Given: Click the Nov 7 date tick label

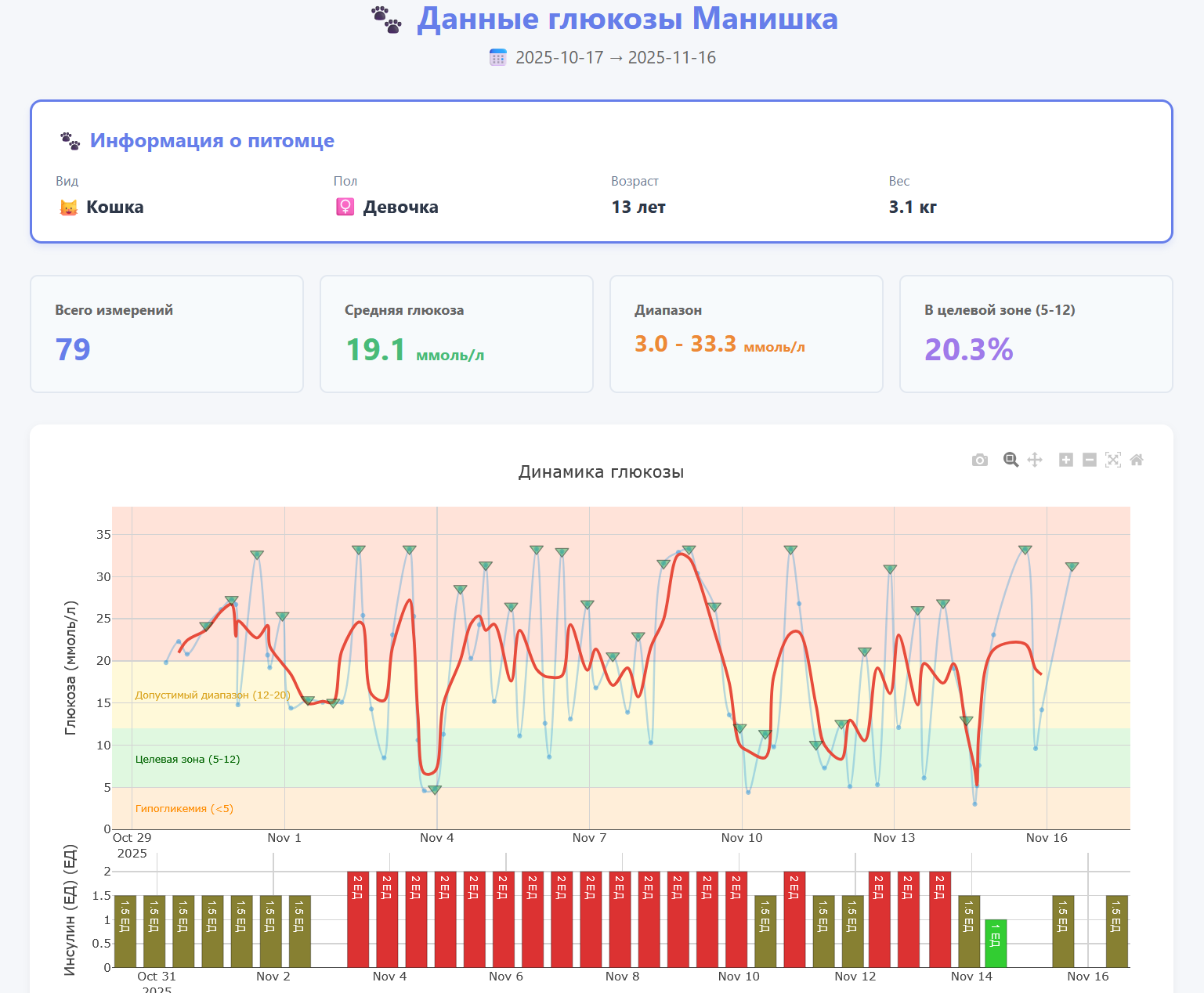Looking at the screenshot, I should pyautogui.click(x=589, y=838).
